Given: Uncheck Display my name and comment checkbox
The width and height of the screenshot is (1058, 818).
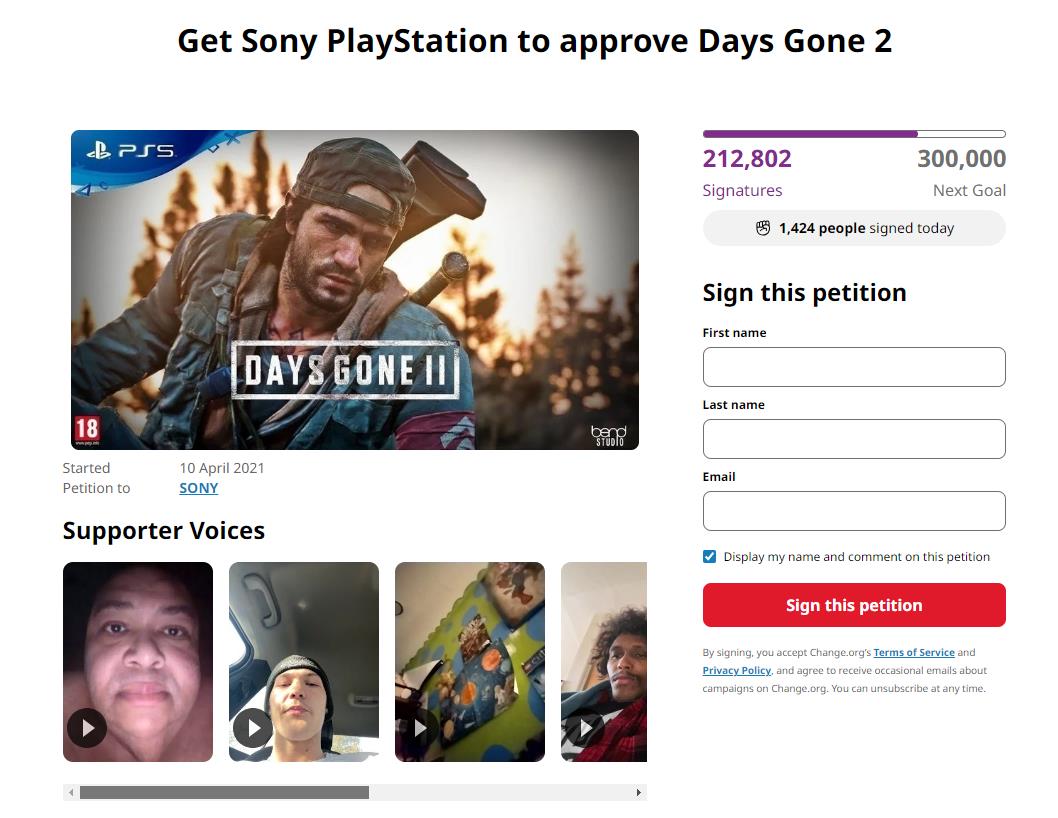Looking at the screenshot, I should tap(710, 557).
